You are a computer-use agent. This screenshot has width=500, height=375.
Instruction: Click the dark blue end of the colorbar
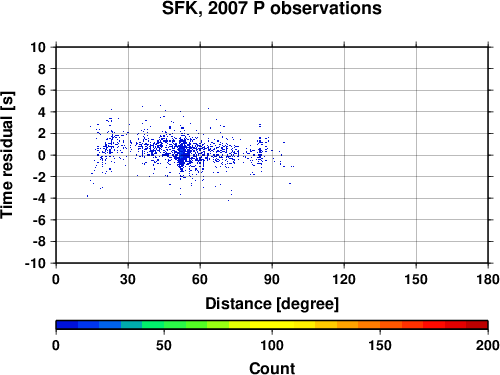pos(67,325)
